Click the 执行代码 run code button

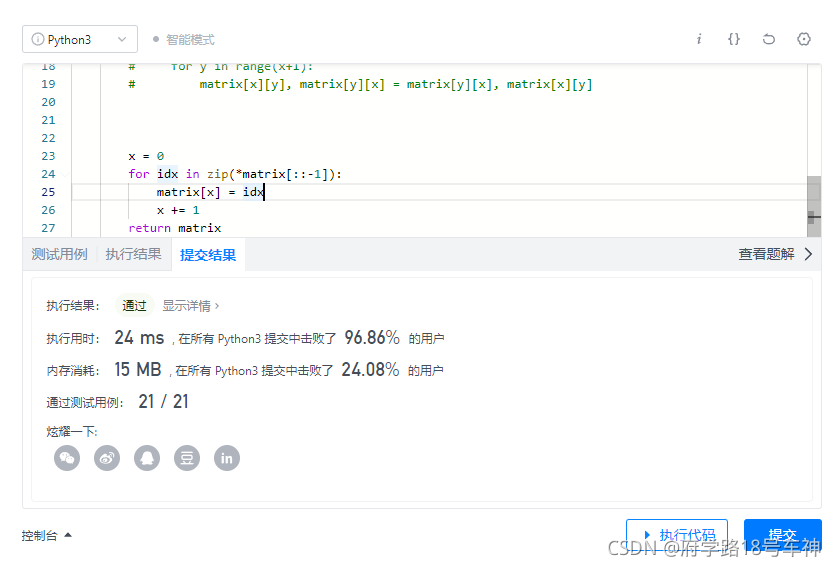coord(677,535)
